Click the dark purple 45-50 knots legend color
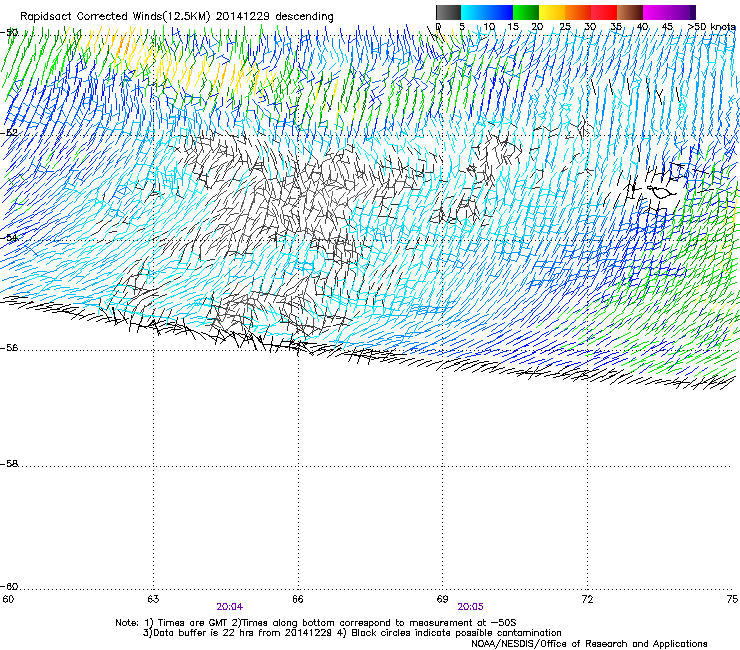 coord(682,12)
